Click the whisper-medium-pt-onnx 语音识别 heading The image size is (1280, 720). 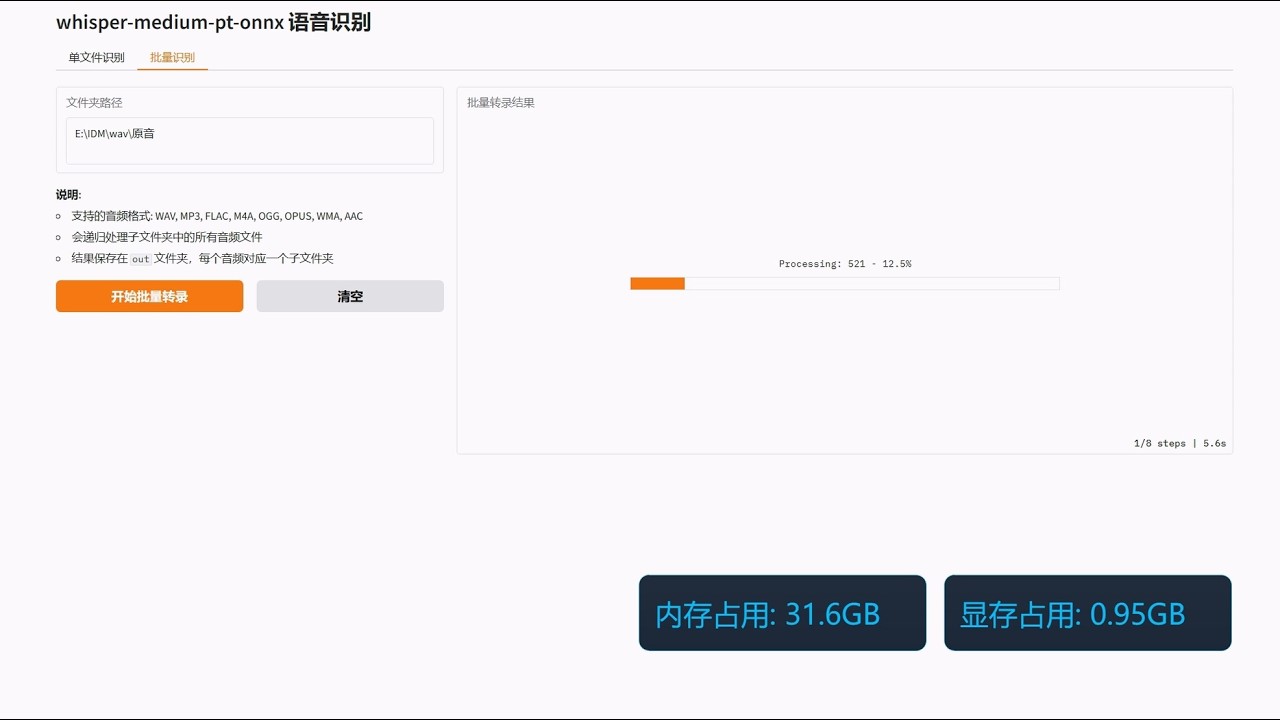[213, 22]
